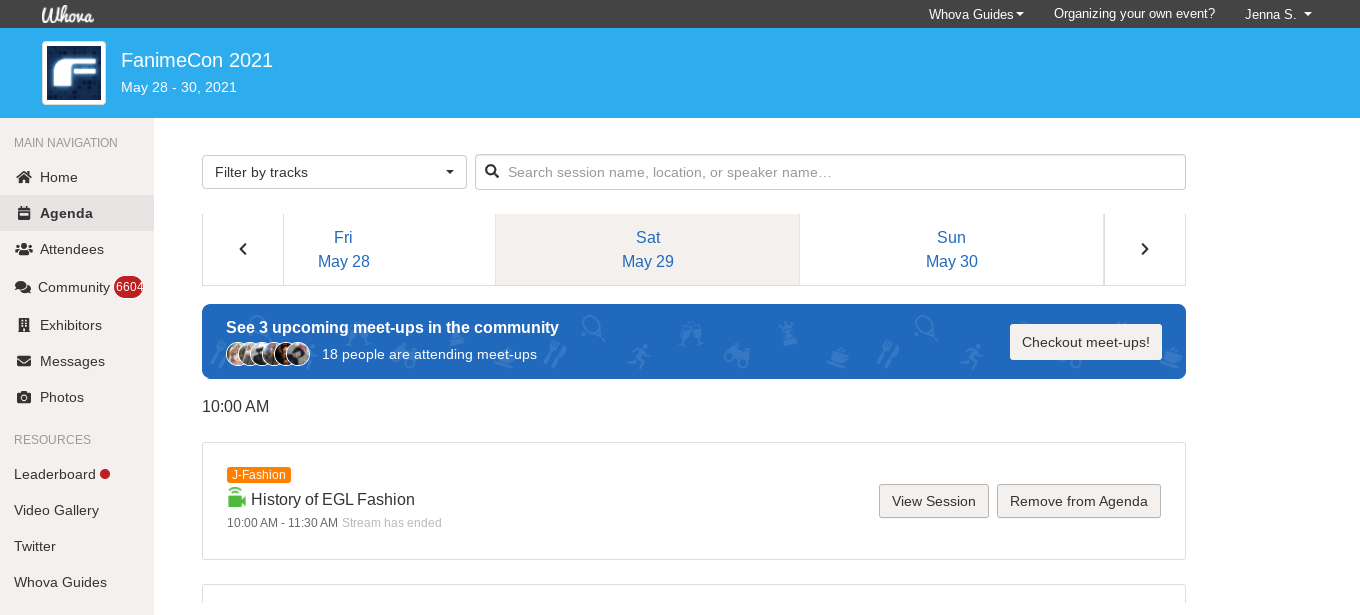Click the Stream has ended status text
The image size is (1360, 615).
[392, 523]
